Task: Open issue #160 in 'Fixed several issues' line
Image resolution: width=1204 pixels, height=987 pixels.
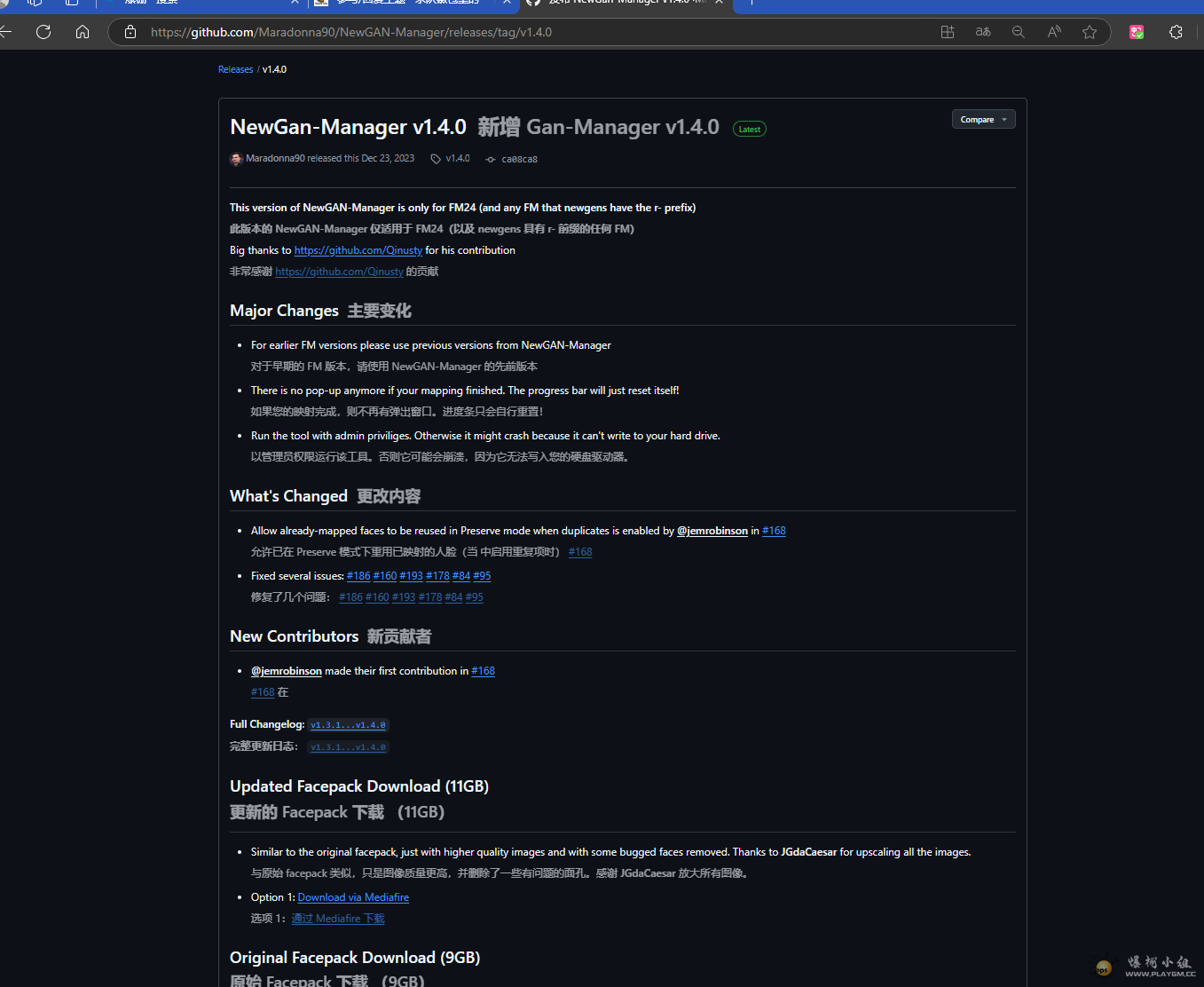Action: coord(385,576)
